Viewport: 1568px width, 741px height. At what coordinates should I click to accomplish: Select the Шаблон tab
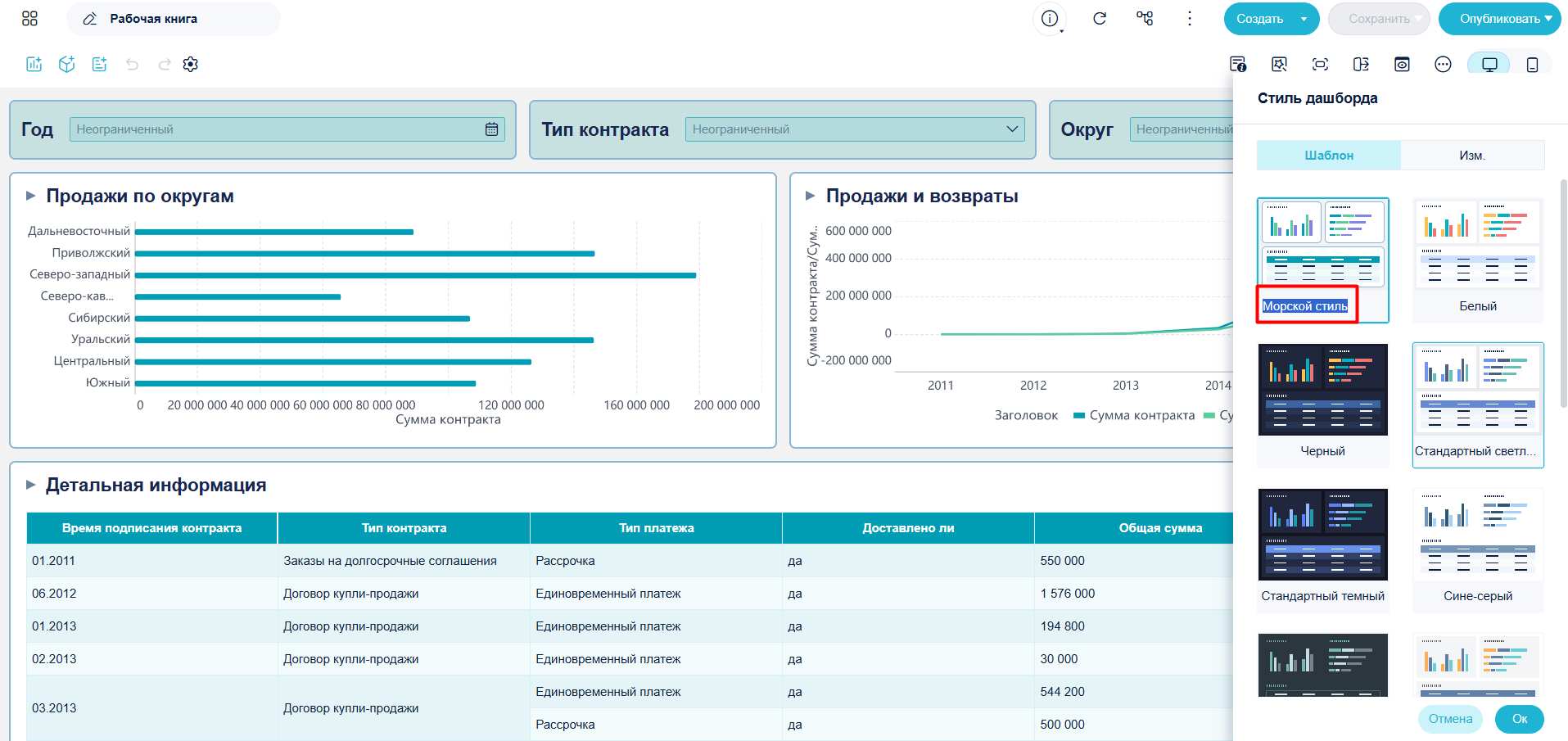(x=1329, y=155)
